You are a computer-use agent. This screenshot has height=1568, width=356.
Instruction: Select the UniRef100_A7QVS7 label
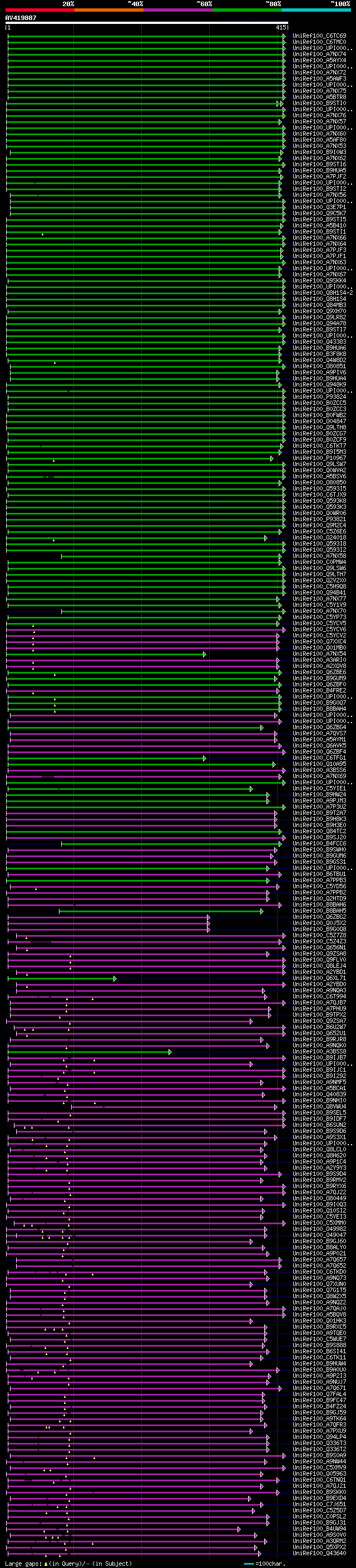(x=319, y=734)
